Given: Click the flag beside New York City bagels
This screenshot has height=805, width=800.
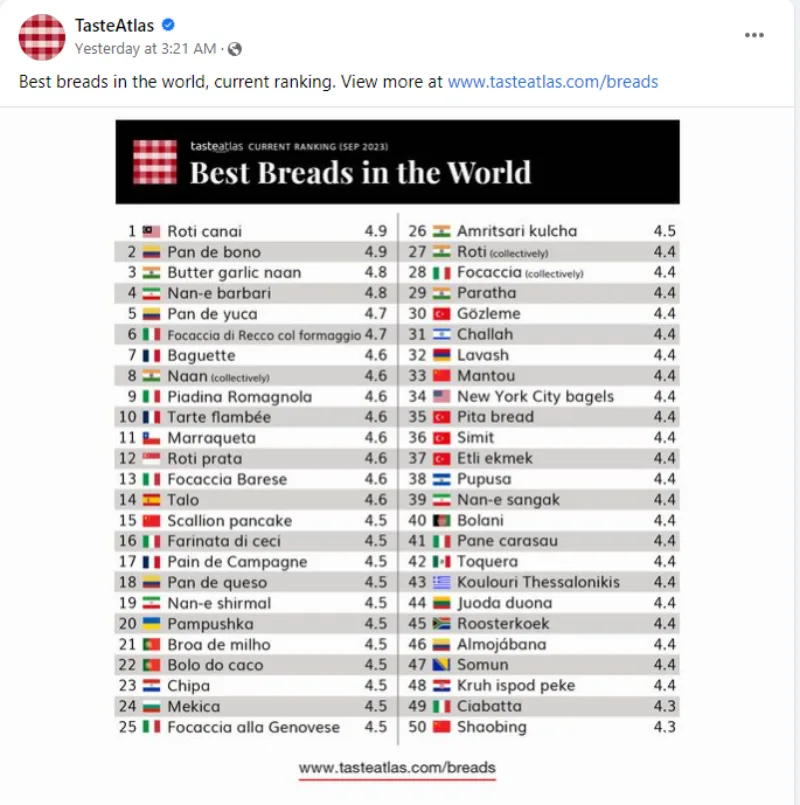Looking at the screenshot, I should 442,396.
